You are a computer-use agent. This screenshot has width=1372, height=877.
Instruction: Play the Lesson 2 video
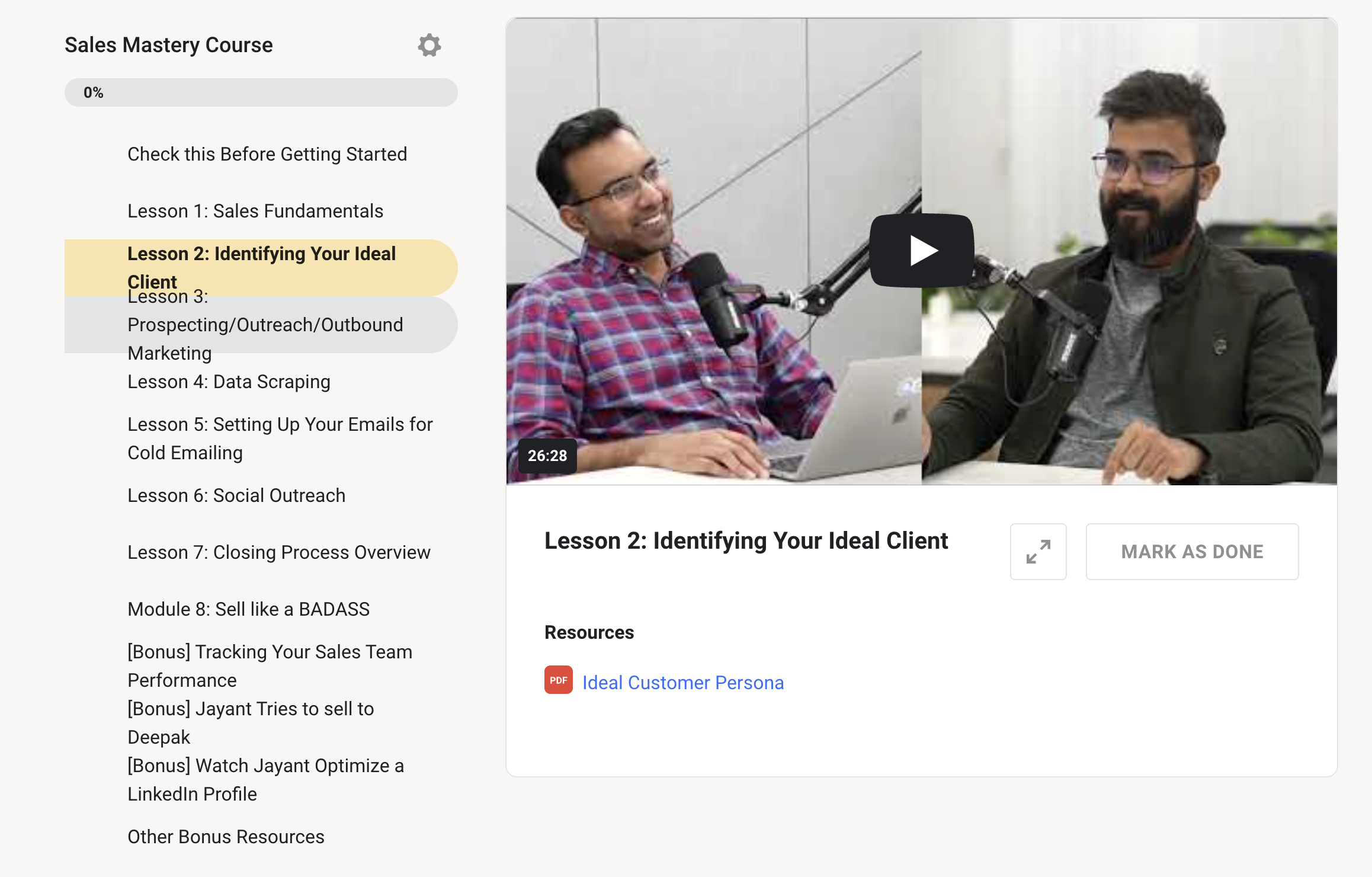click(921, 249)
